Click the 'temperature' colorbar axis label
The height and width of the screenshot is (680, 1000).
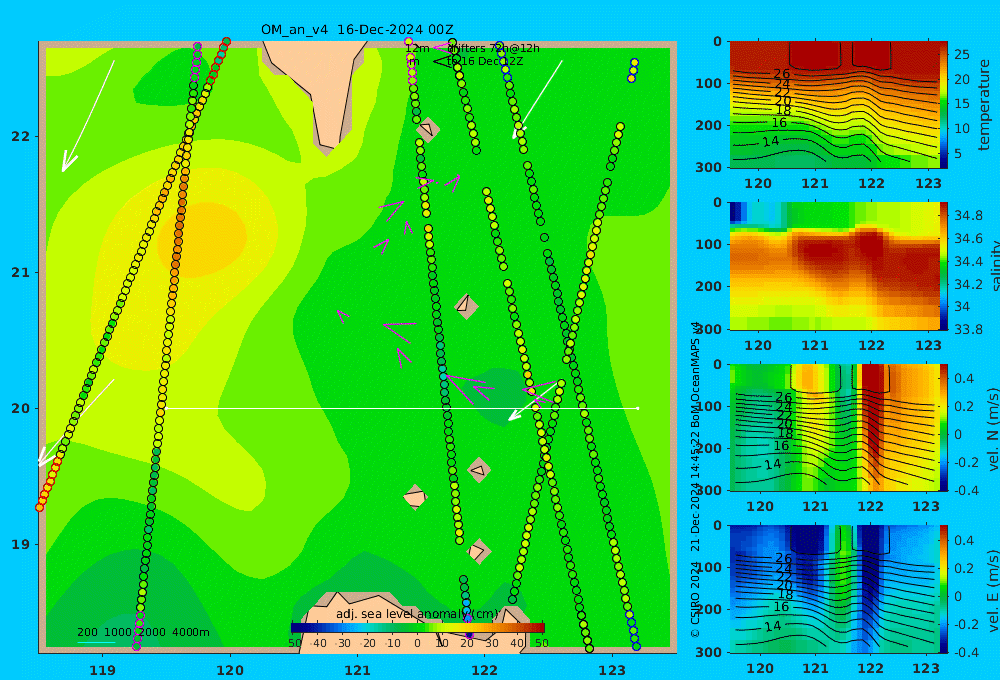984,105
